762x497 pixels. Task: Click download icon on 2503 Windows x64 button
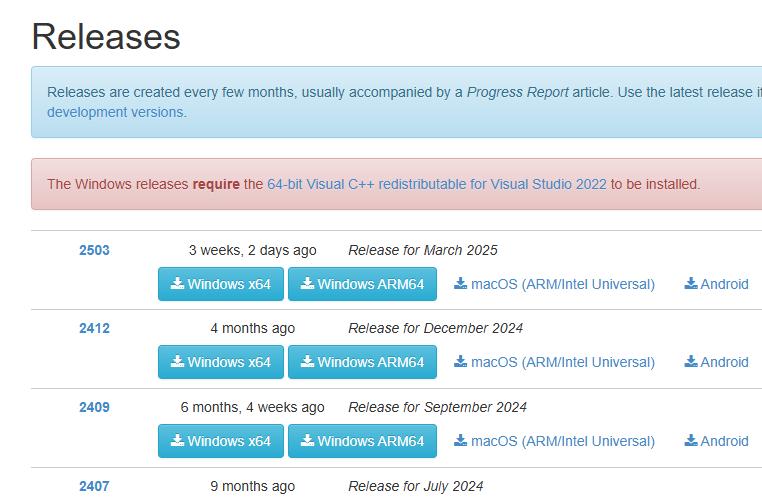[x=177, y=284]
